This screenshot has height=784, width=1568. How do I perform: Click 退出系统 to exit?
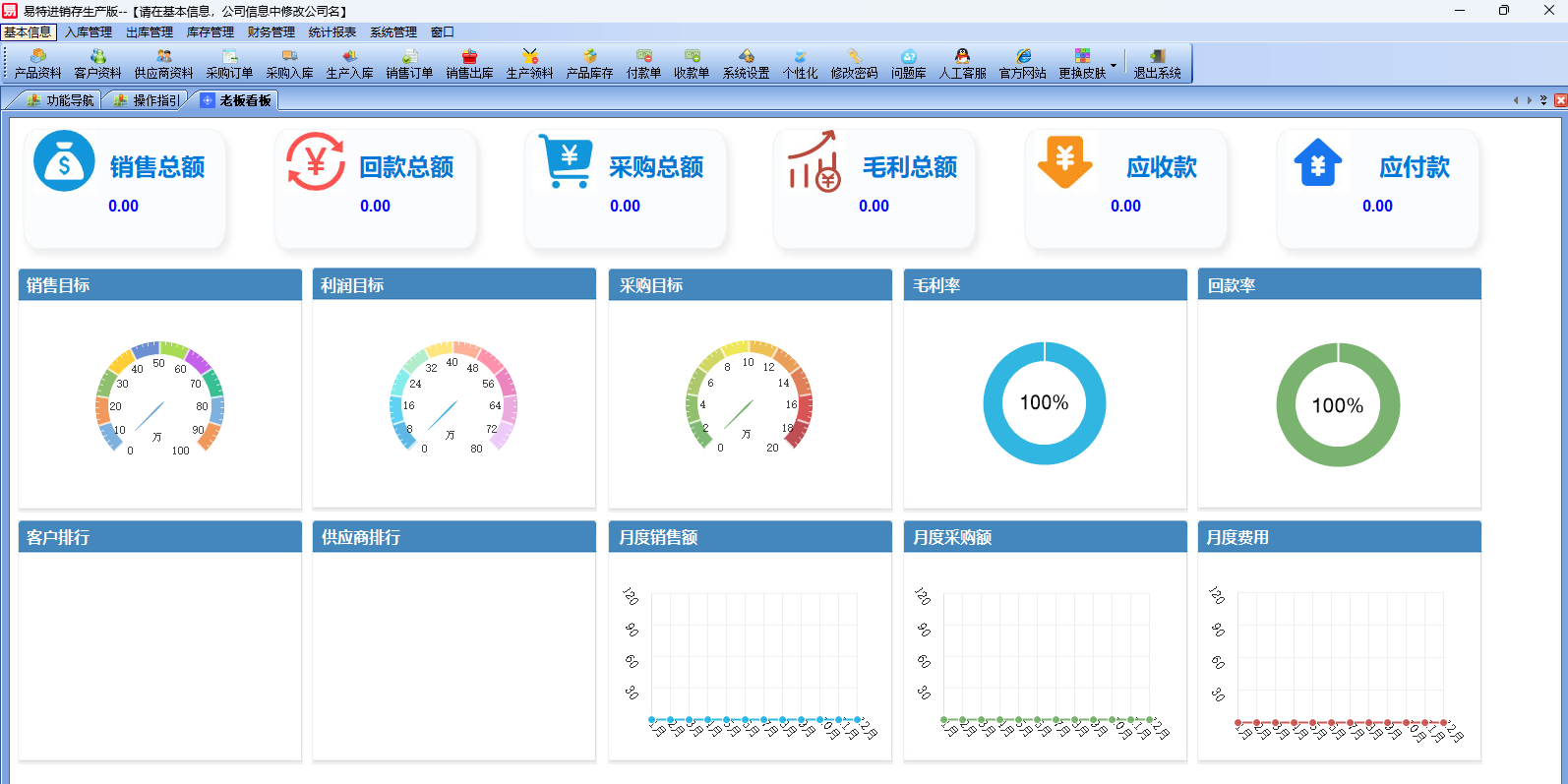coord(1157,64)
